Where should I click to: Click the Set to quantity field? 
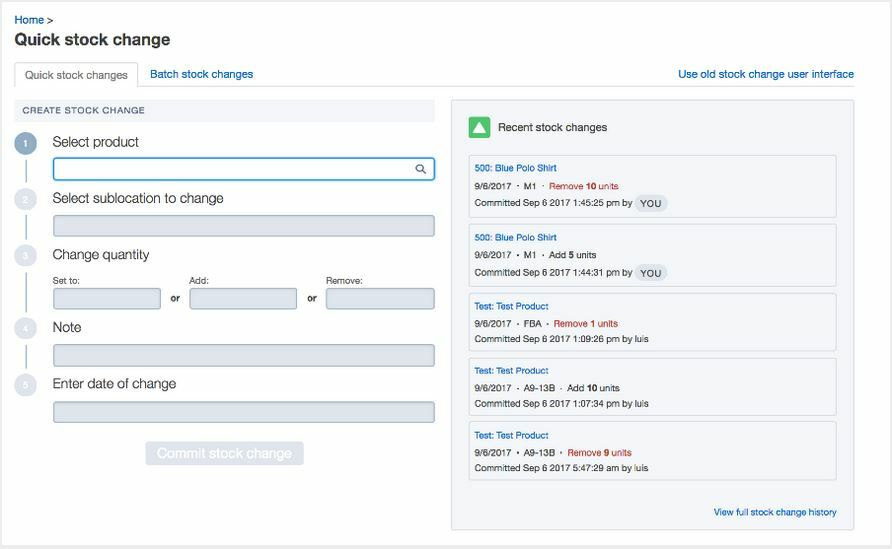pyautogui.click(x=107, y=299)
